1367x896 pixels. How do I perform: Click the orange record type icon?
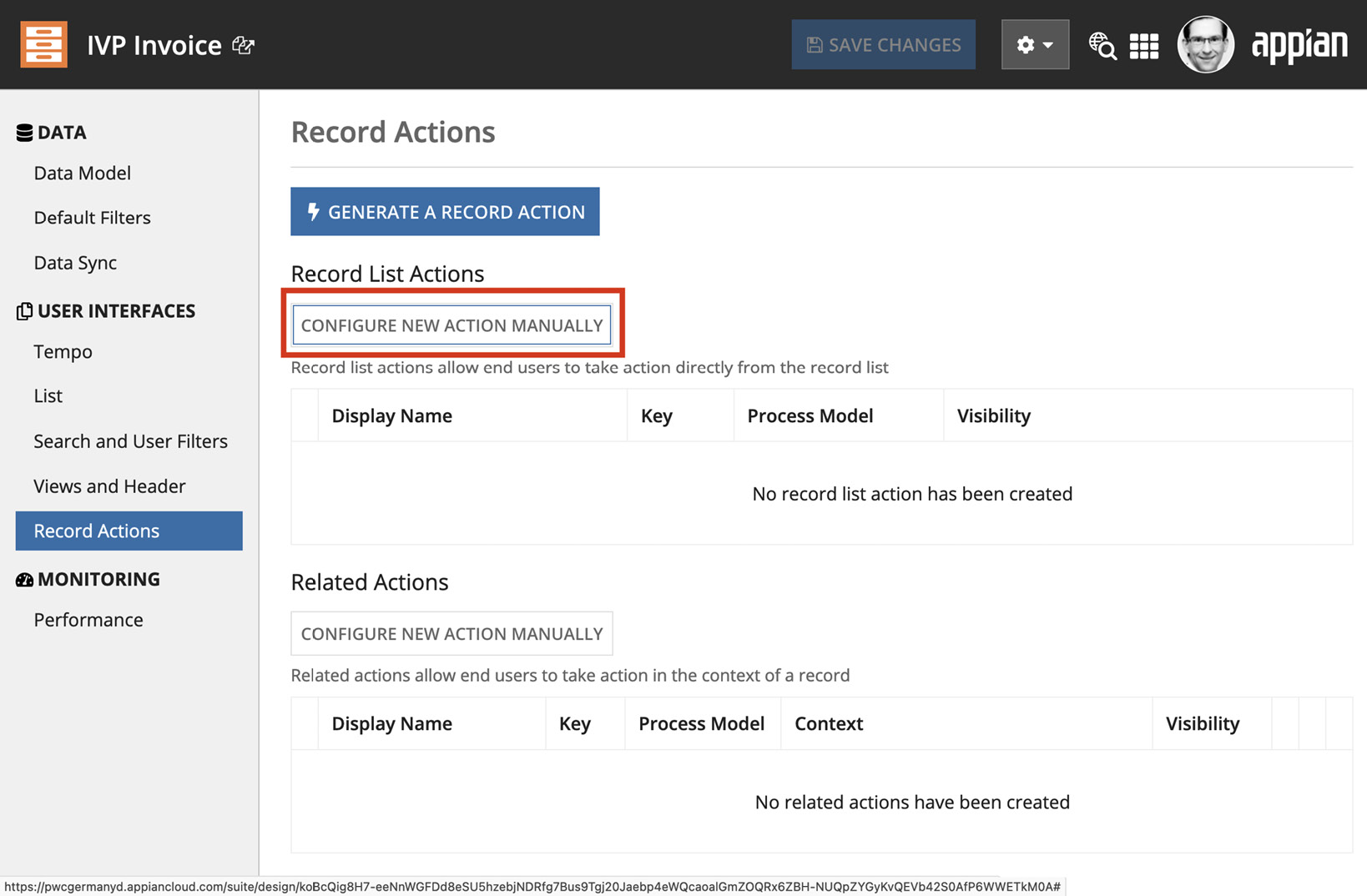43,44
